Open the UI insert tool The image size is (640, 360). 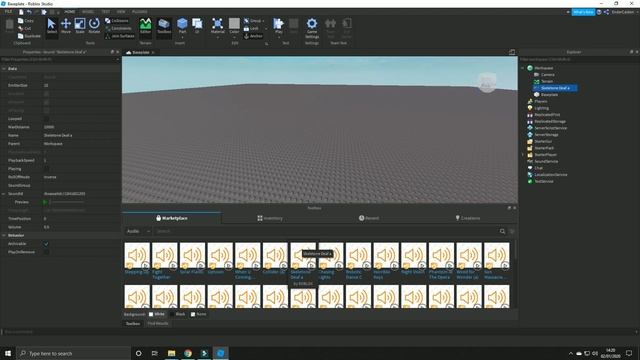click(197, 24)
